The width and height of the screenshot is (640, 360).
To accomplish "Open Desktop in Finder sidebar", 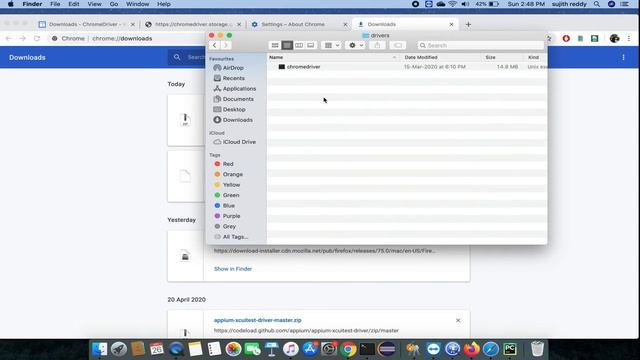I will pos(234,109).
